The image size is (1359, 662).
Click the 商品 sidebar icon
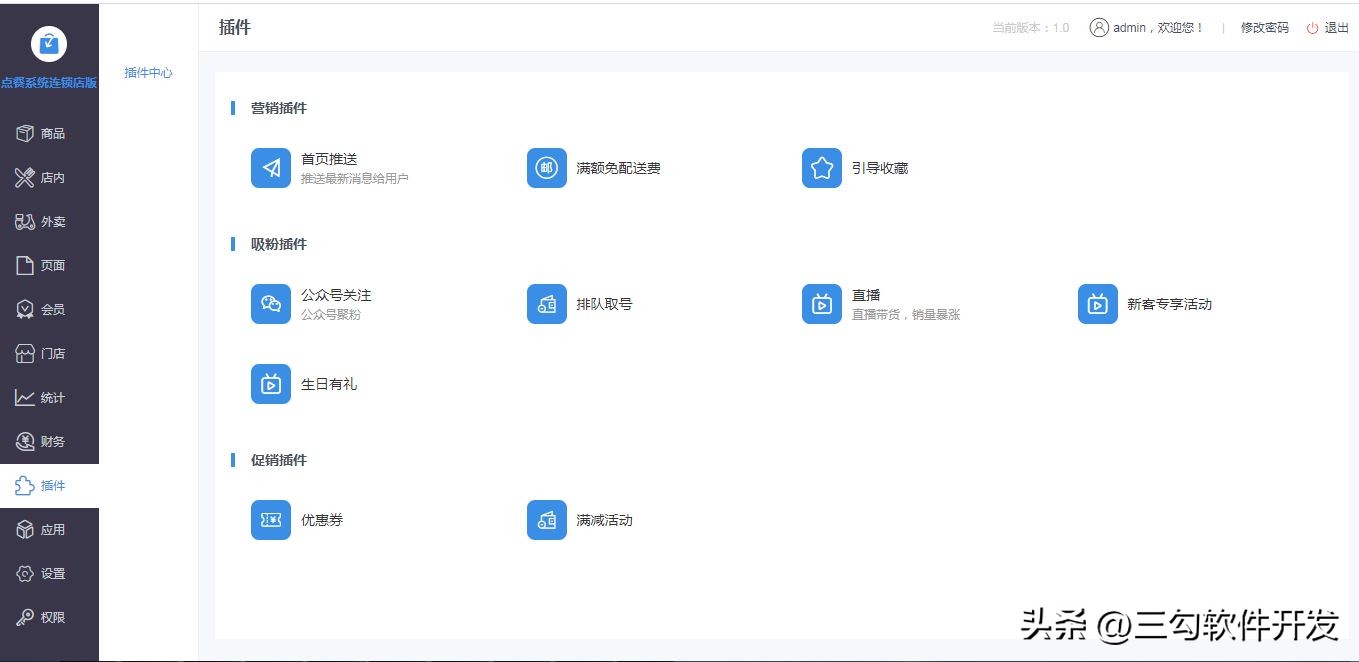(23, 133)
